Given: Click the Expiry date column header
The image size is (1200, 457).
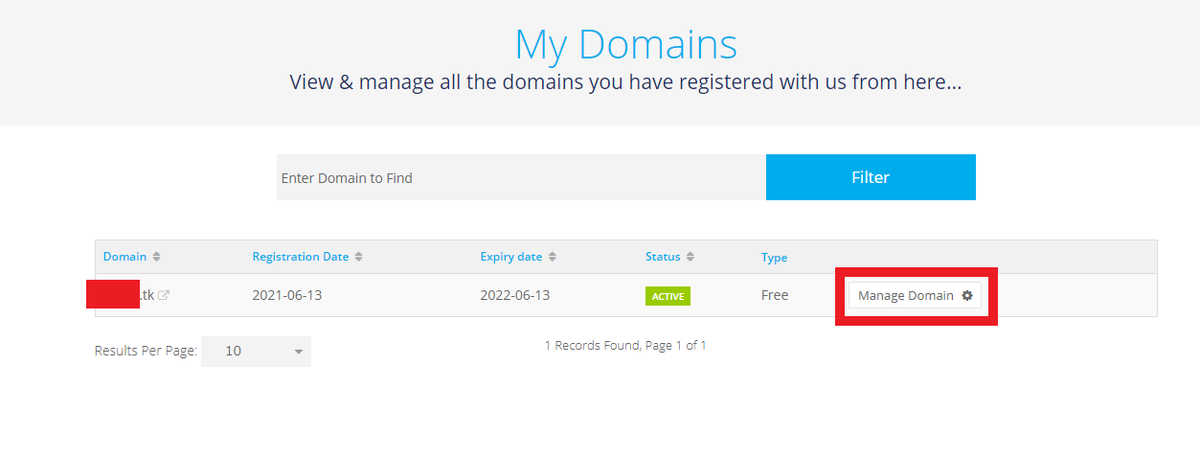Looking at the screenshot, I should [511, 257].
